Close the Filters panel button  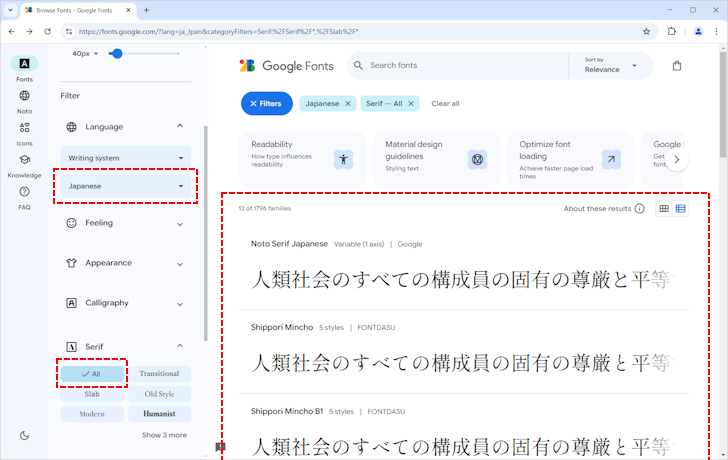pyautogui.click(x=266, y=104)
